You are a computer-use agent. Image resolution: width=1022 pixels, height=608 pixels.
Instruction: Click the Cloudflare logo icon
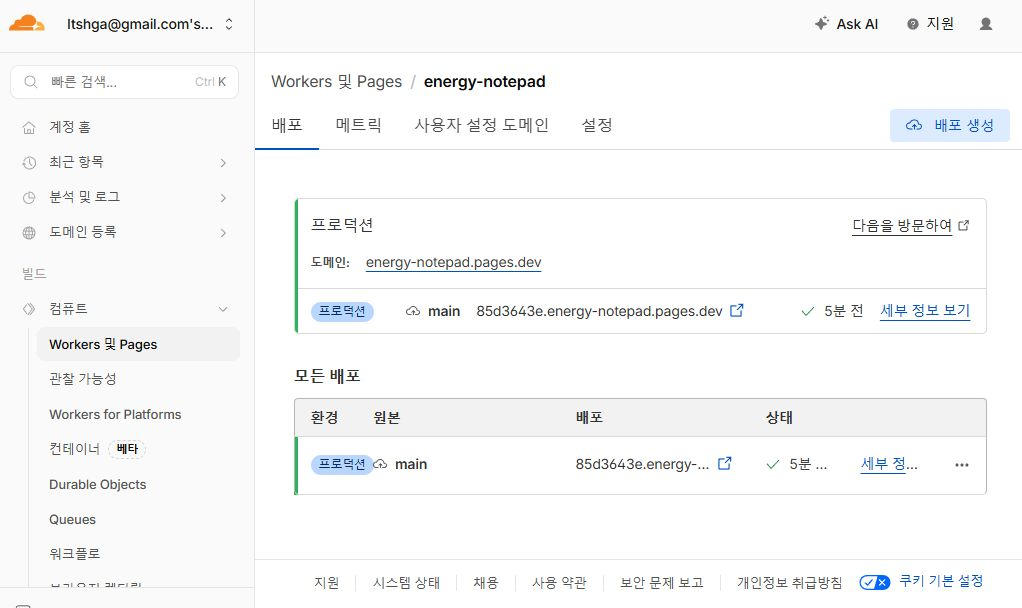point(26,24)
